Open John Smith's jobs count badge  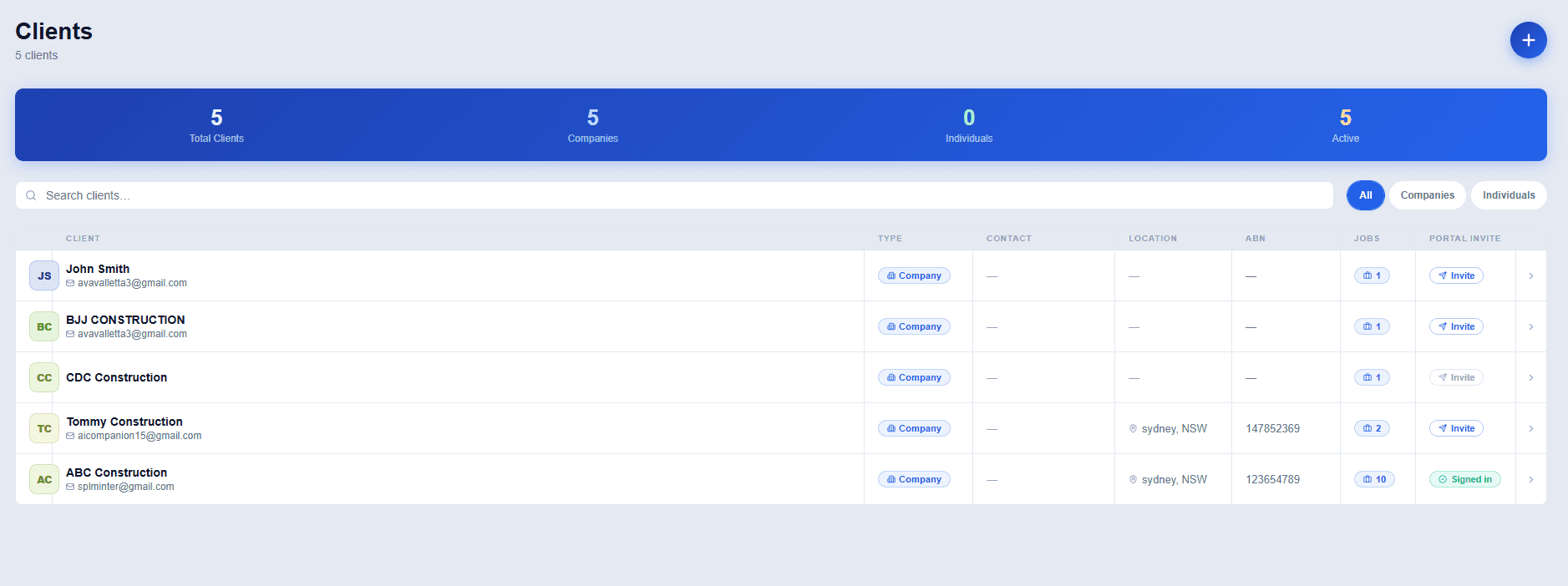1372,275
